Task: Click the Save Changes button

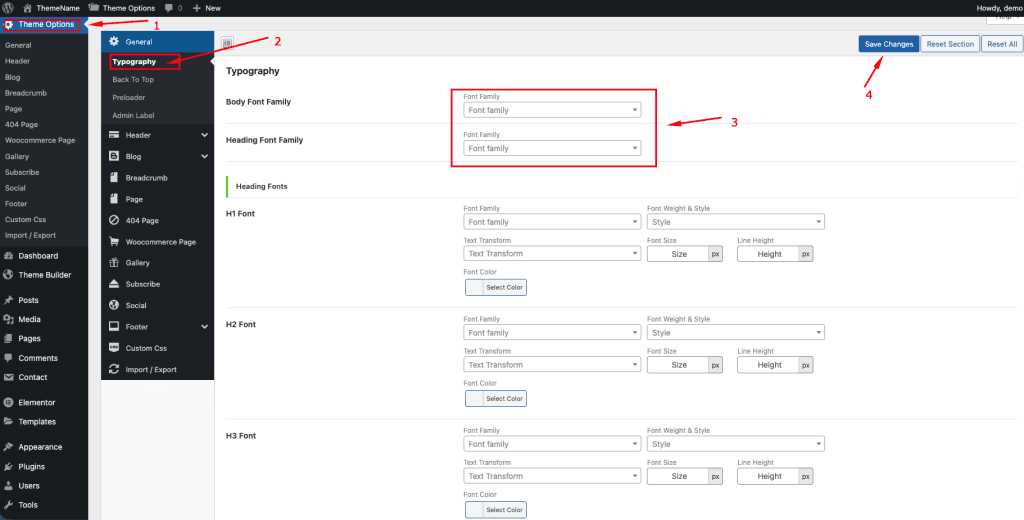Action: click(889, 44)
